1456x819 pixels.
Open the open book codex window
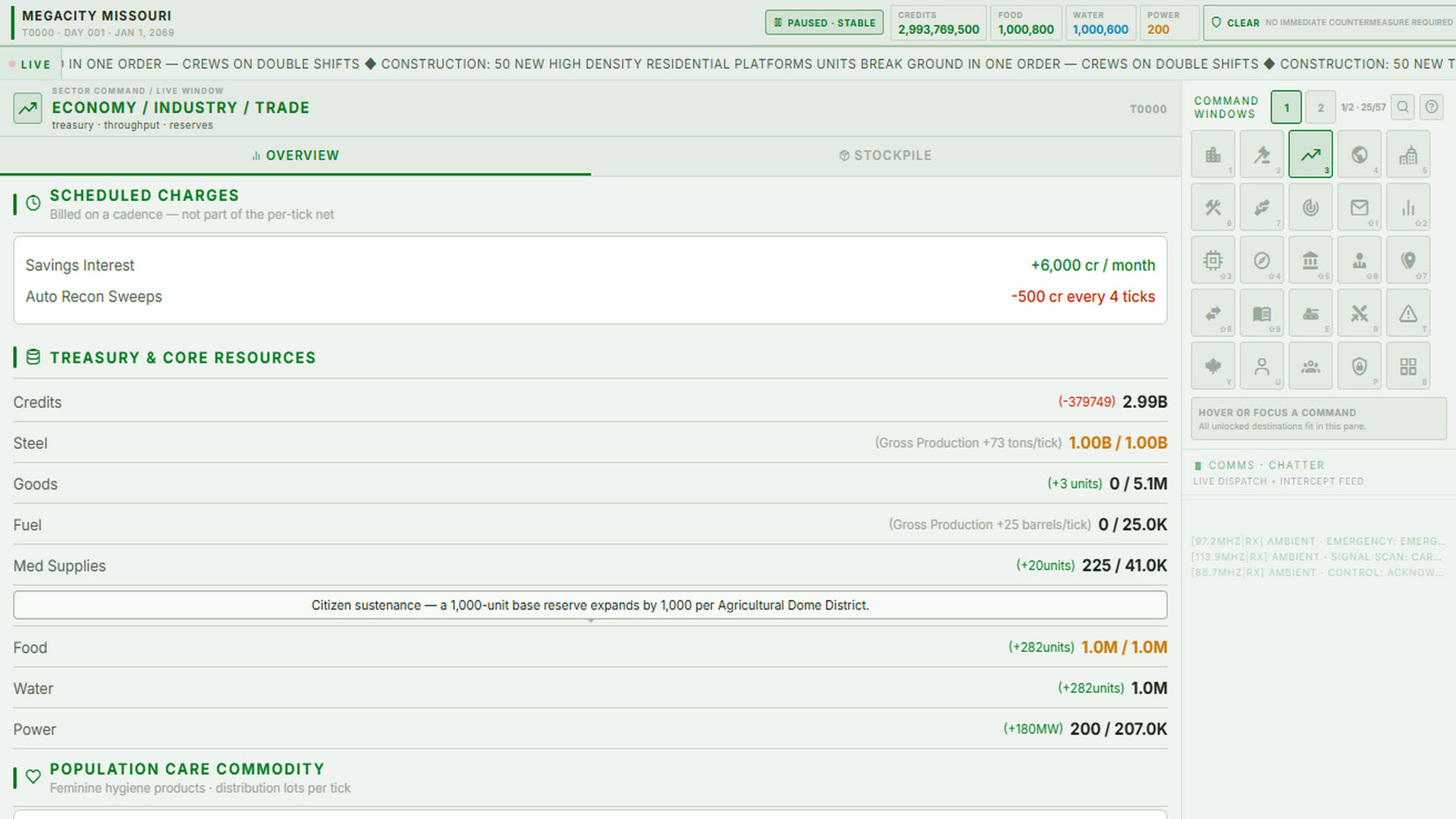pyautogui.click(x=1262, y=313)
